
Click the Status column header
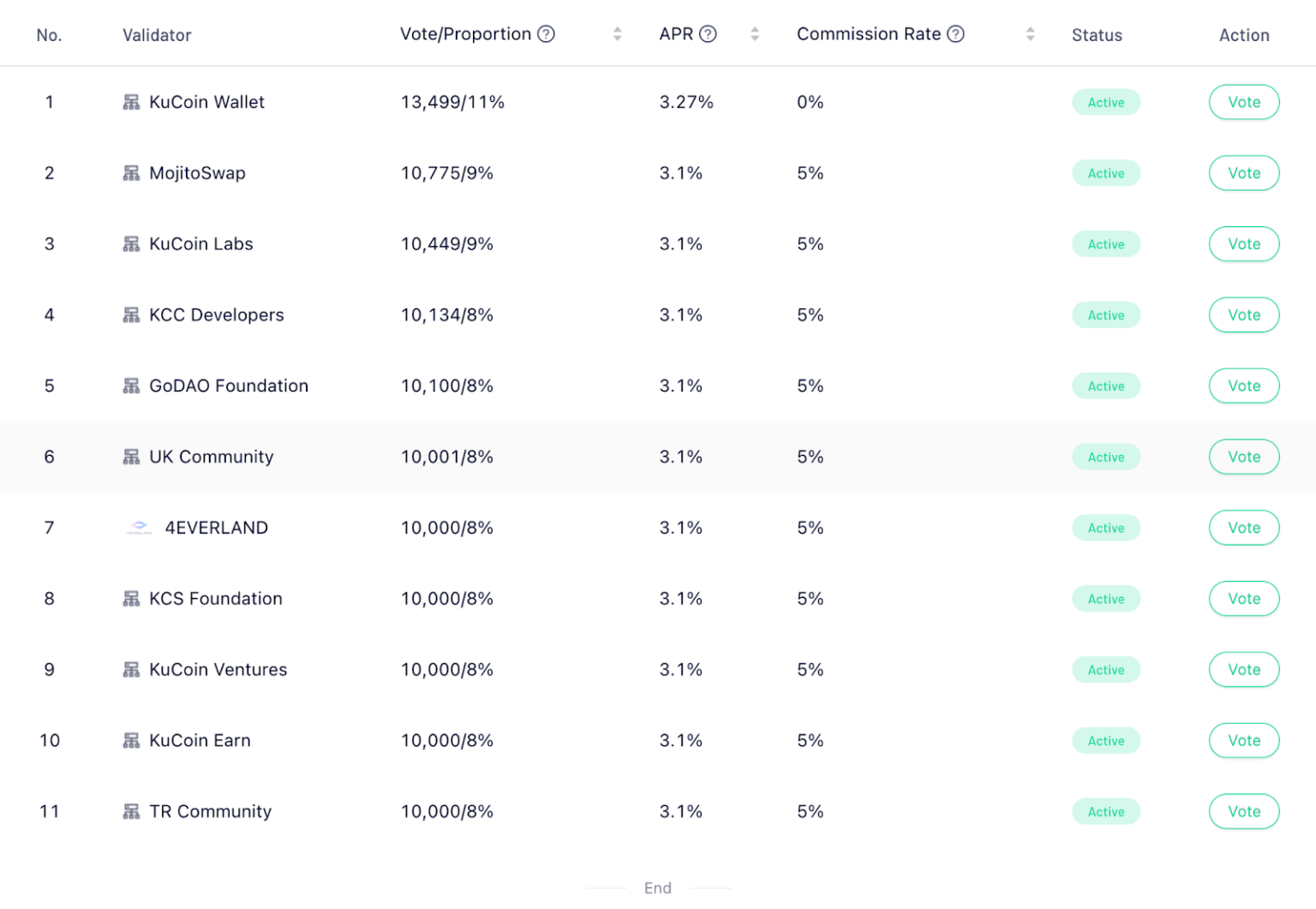point(1097,35)
